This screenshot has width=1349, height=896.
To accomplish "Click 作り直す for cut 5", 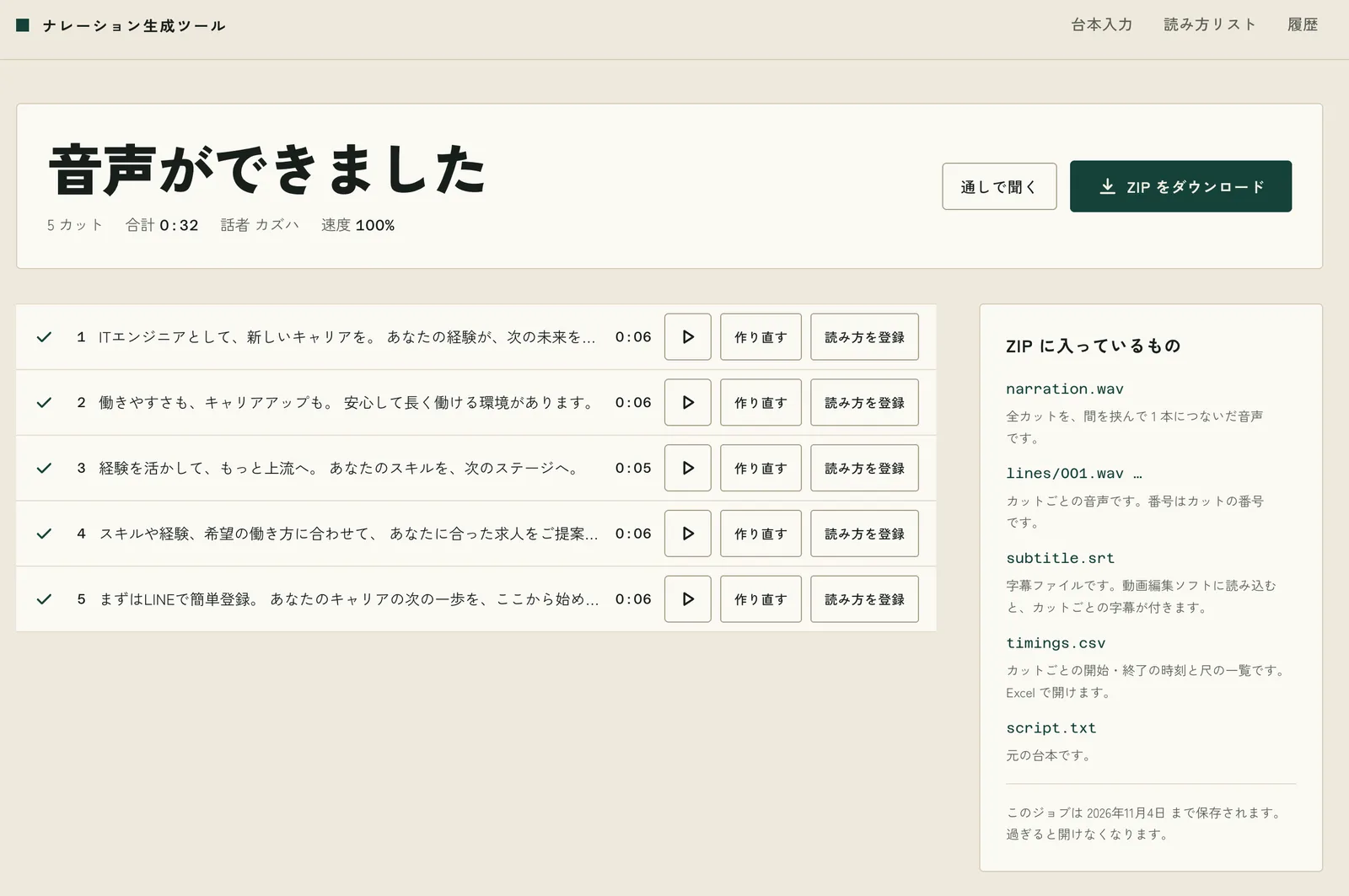I will point(760,599).
